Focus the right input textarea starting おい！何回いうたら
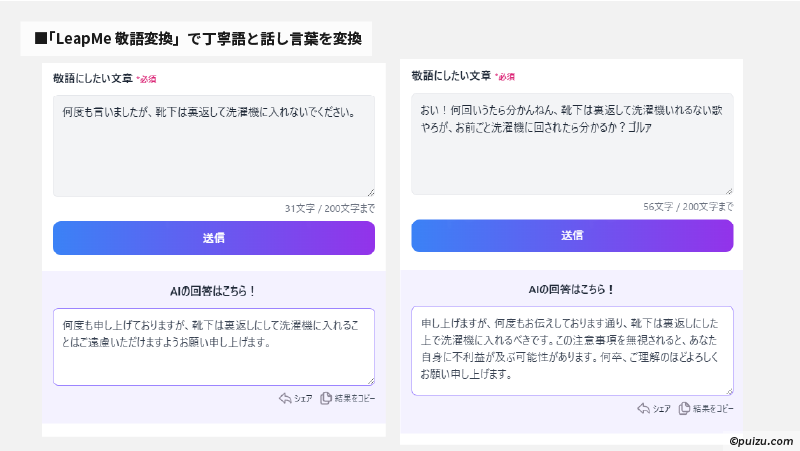The height and width of the screenshot is (451, 800). tap(572, 144)
